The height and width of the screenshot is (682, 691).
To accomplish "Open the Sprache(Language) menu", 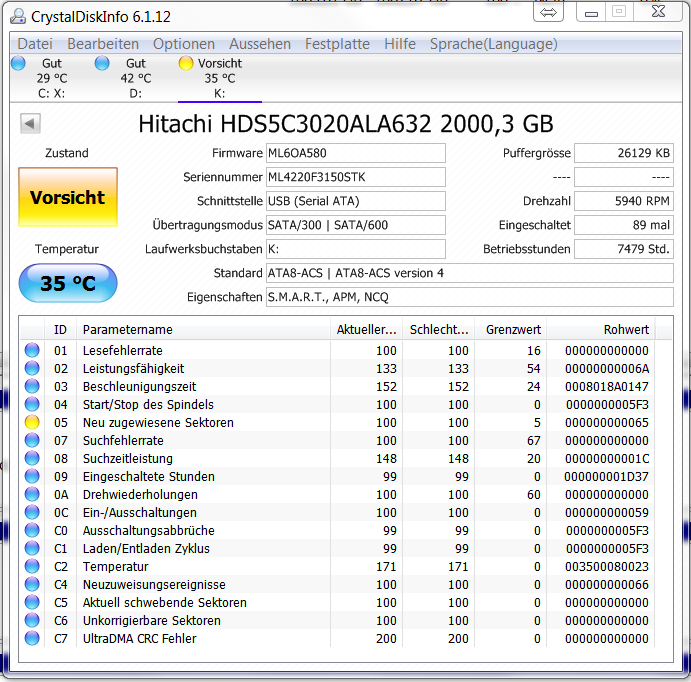I will tap(494, 44).
